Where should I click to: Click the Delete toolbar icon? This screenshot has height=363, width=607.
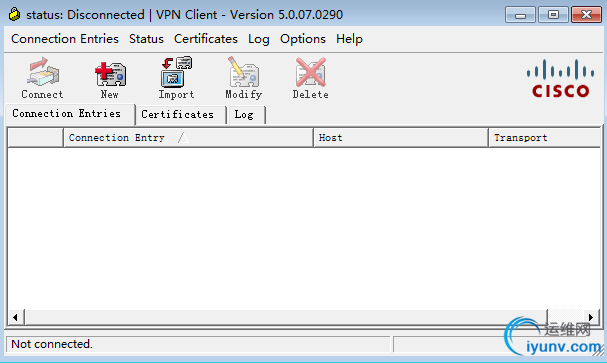[310, 78]
